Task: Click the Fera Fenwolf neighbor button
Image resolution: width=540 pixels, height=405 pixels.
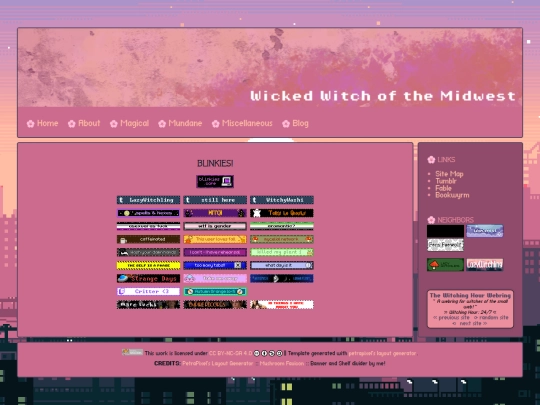Action: coord(445,245)
